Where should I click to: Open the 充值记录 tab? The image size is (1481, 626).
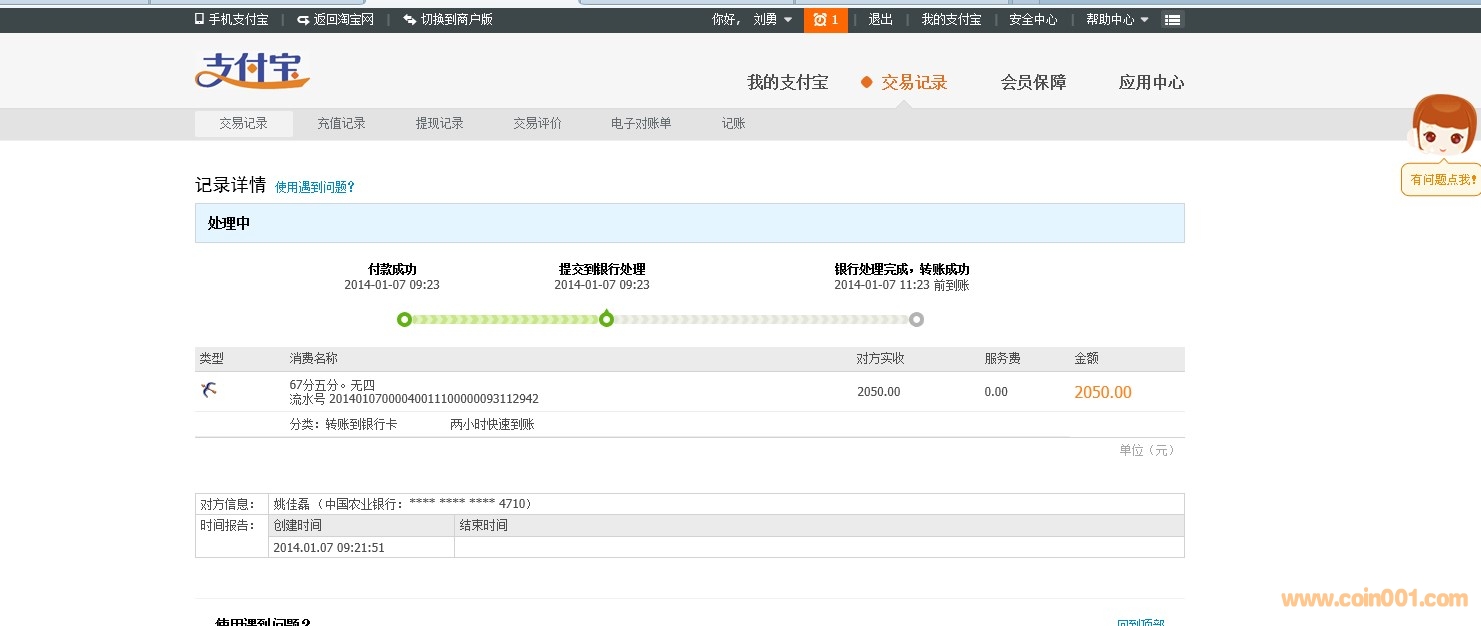coord(341,124)
